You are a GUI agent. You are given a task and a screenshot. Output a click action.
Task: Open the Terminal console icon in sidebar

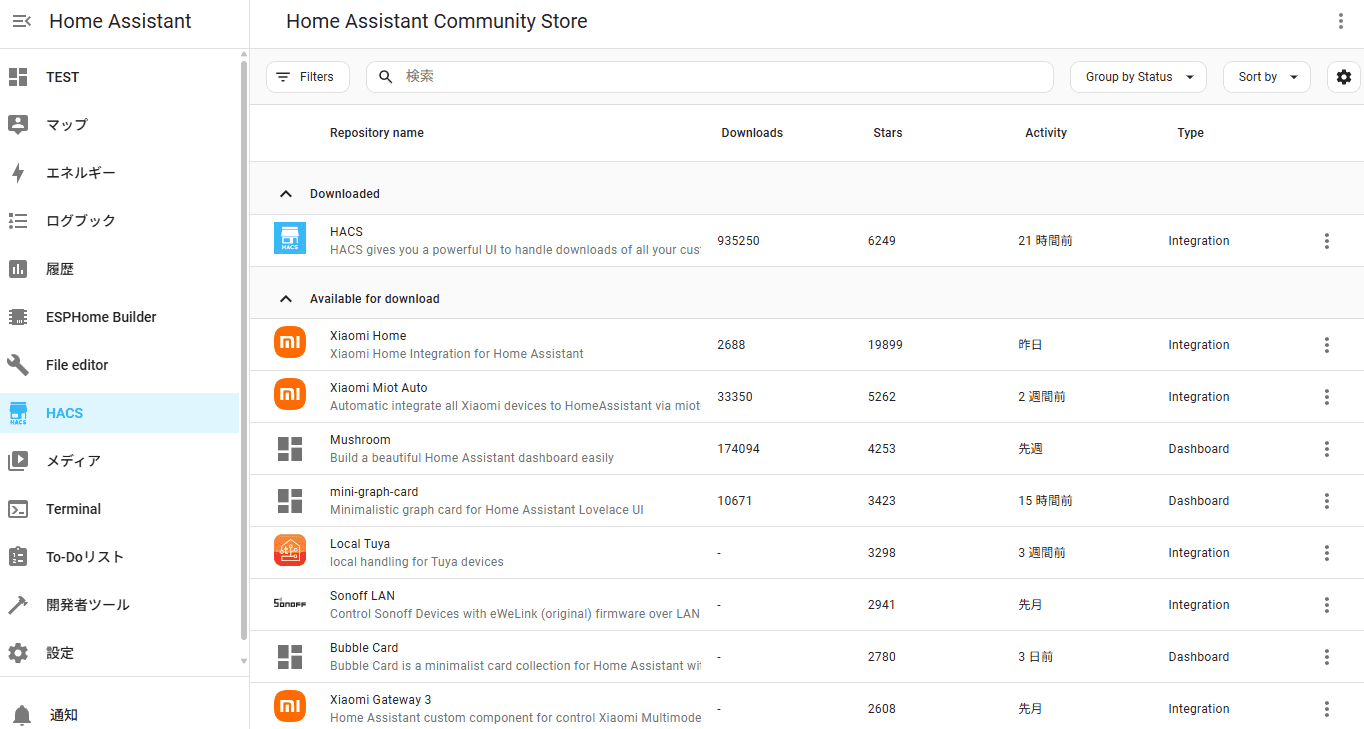click(x=18, y=509)
